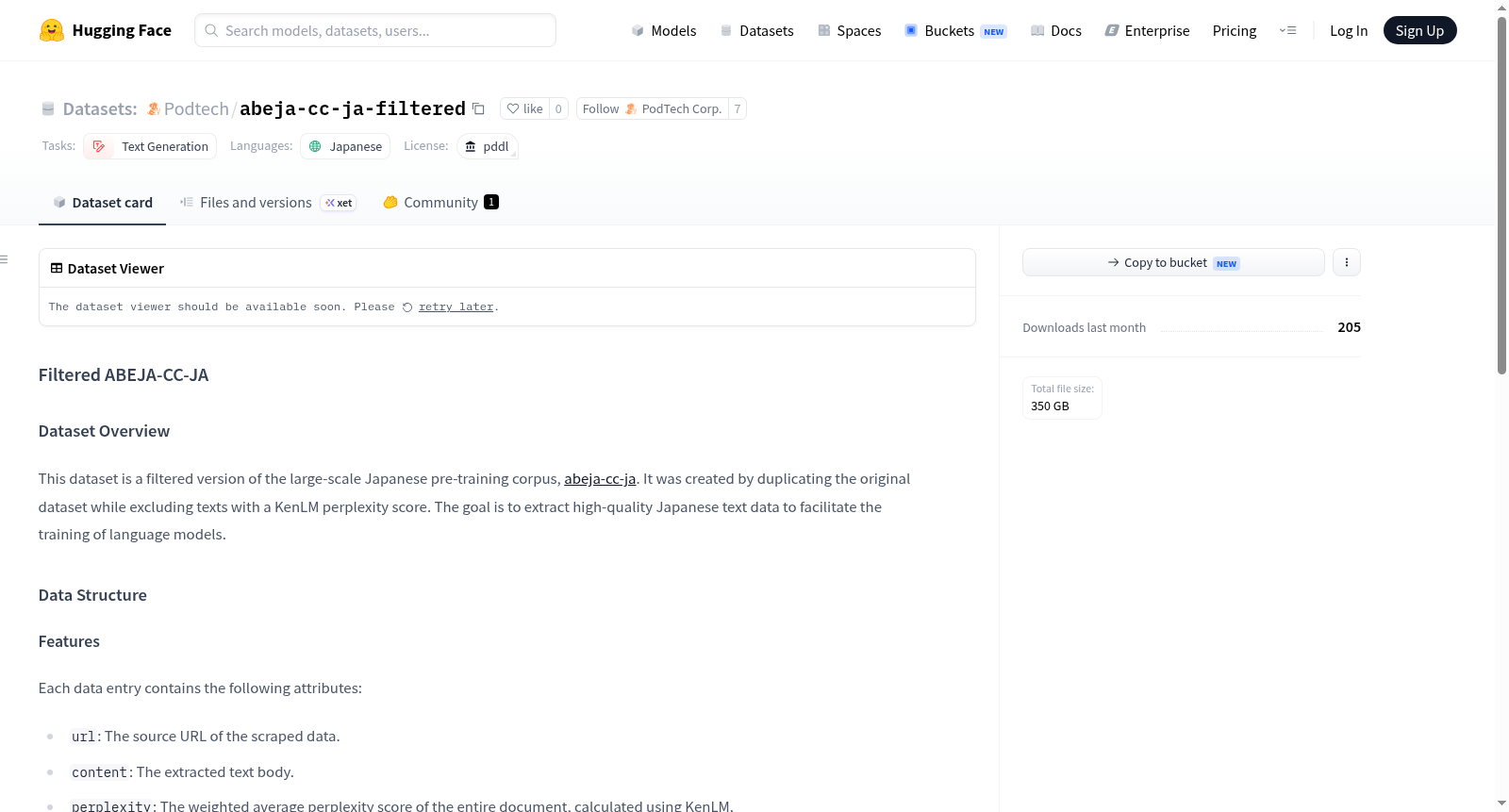Viewport: 1509px width, 812px height.
Task: Click the Copy to bucket button
Action: [x=1173, y=262]
